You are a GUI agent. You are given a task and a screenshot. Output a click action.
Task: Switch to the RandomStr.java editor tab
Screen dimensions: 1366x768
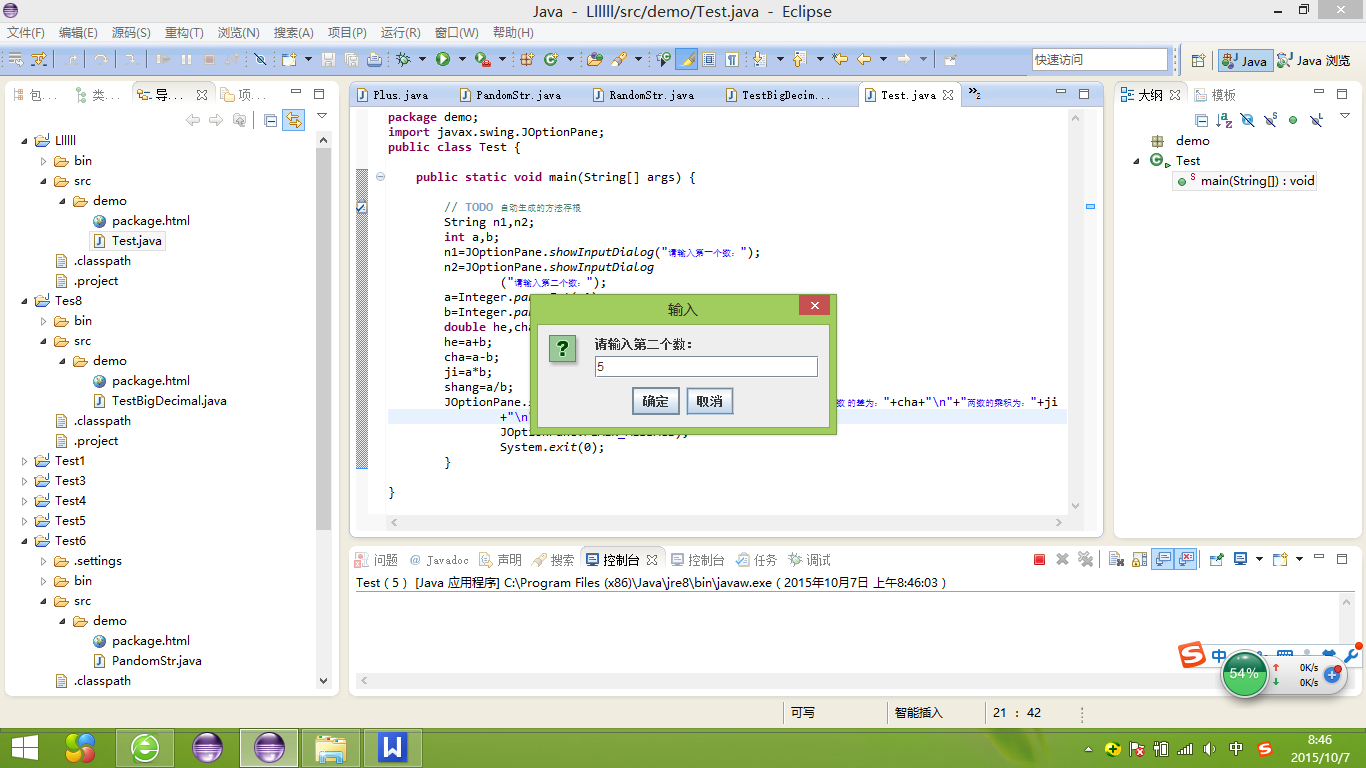[x=642, y=95]
